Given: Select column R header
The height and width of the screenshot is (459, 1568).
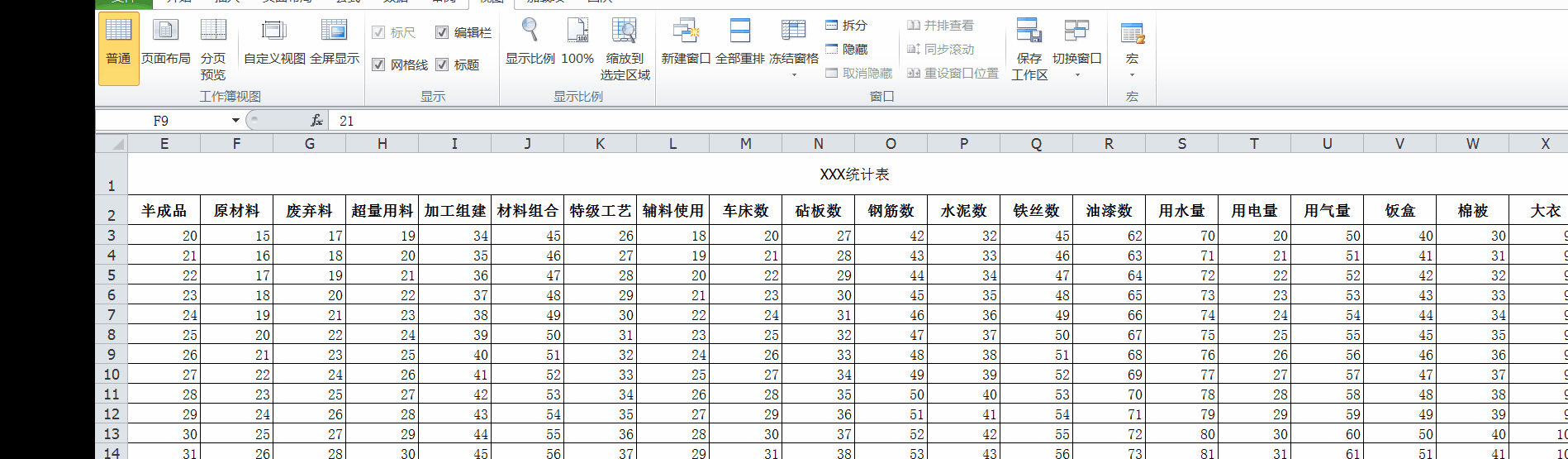Looking at the screenshot, I should pyautogui.click(x=1109, y=144).
